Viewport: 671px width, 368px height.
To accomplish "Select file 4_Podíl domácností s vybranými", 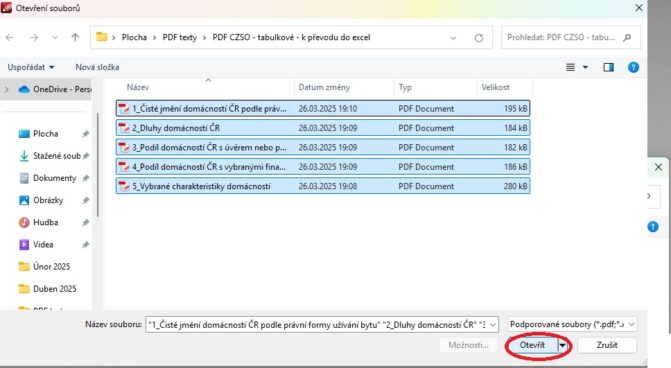I will 323,167.
